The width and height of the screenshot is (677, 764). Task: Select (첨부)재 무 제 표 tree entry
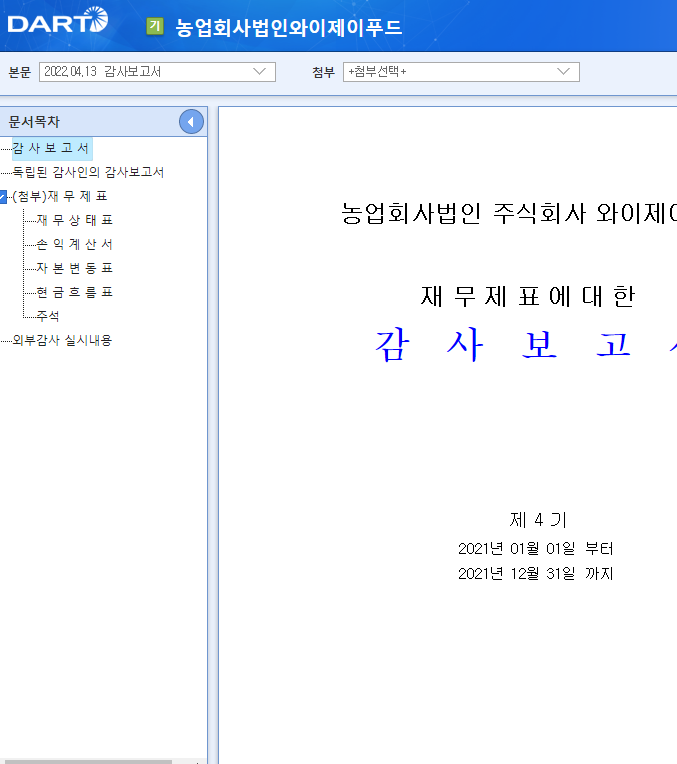tap(59, 196)
